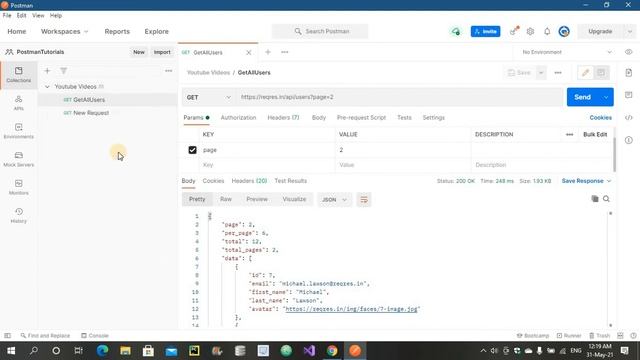This screenshot has width=640, height=360.
Task: Switch to the Tests tab
Action: [x=404, y=118]
